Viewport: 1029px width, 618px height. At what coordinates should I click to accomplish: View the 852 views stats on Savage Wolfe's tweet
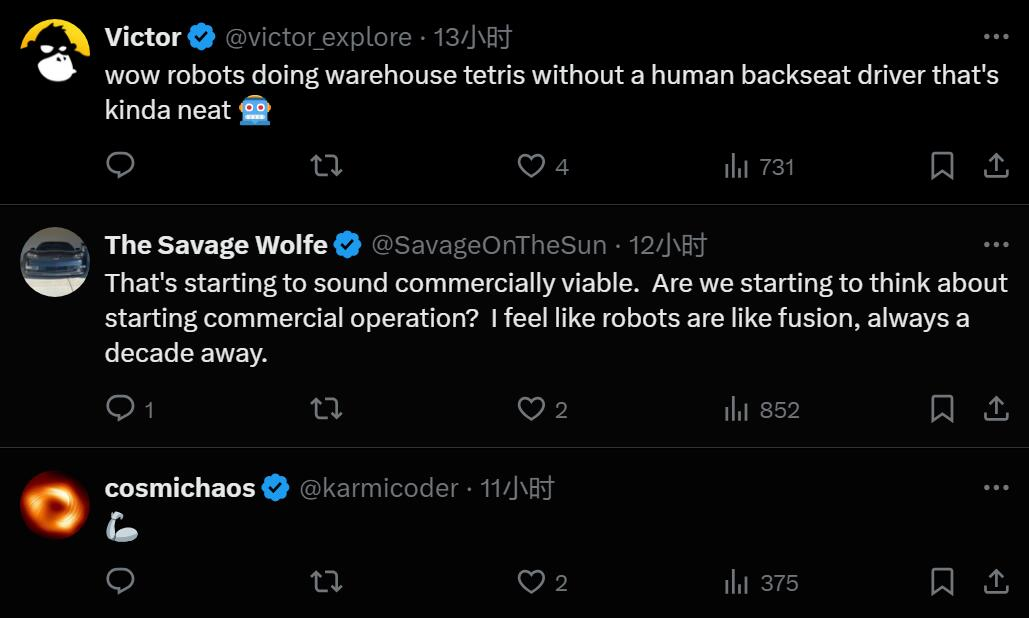[x=762, y=410]
